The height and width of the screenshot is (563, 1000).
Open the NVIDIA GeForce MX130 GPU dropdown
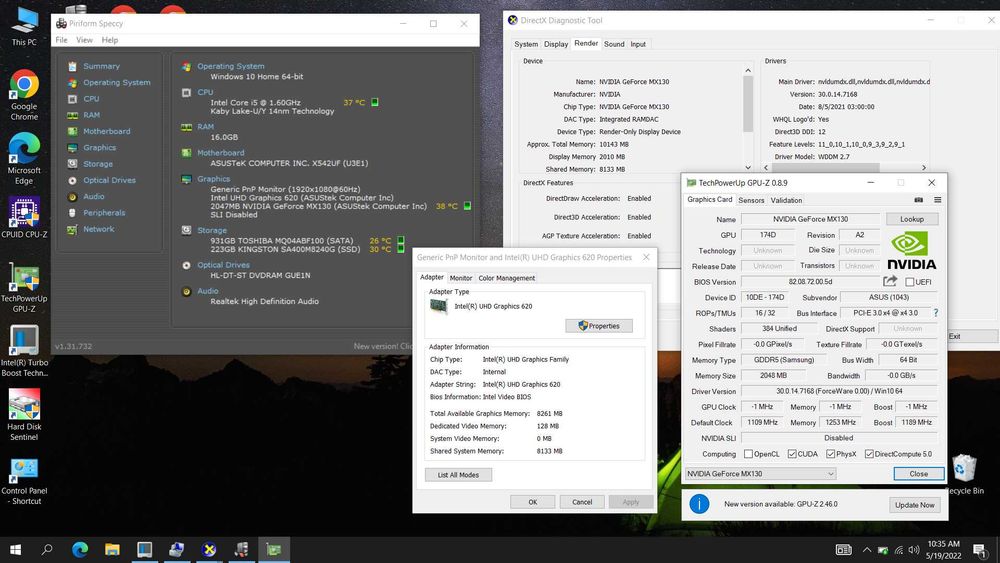click(x=760, y=474)
